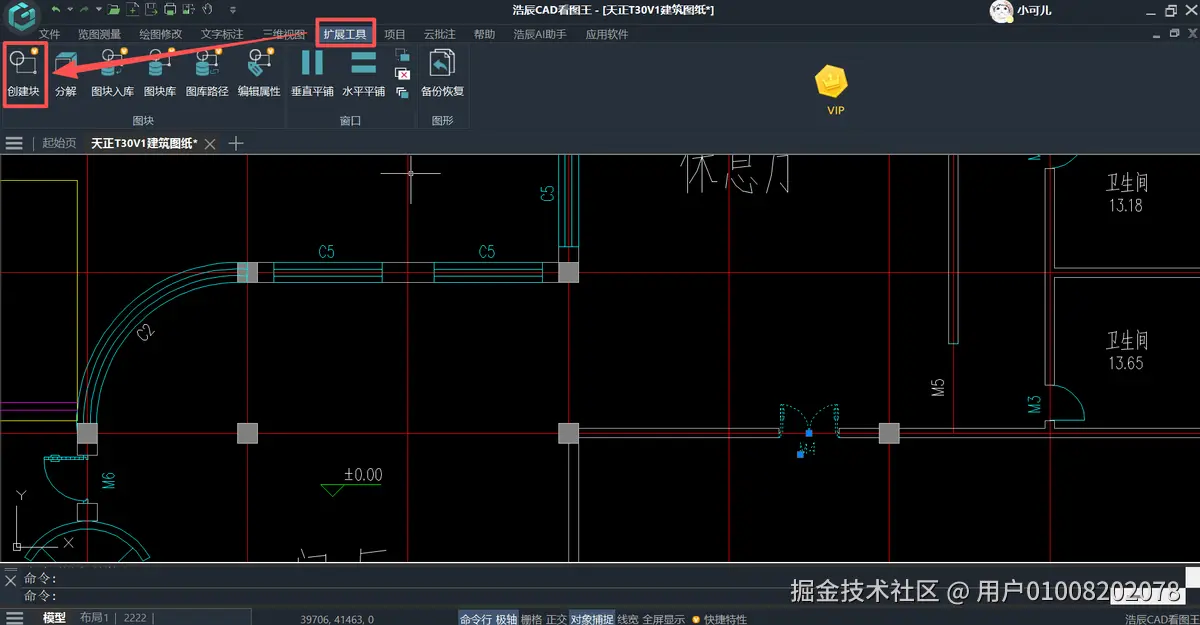Toggle 栅格 grid display

click(x=531, y=619)
